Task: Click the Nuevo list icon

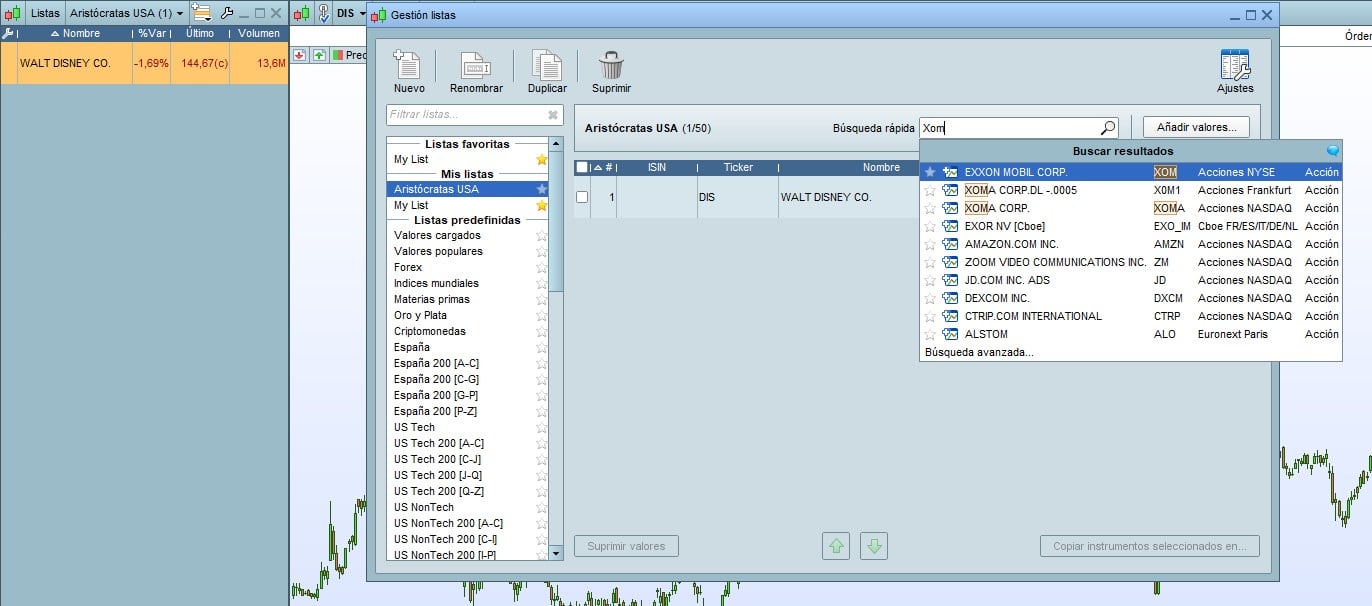Action: 408,65
